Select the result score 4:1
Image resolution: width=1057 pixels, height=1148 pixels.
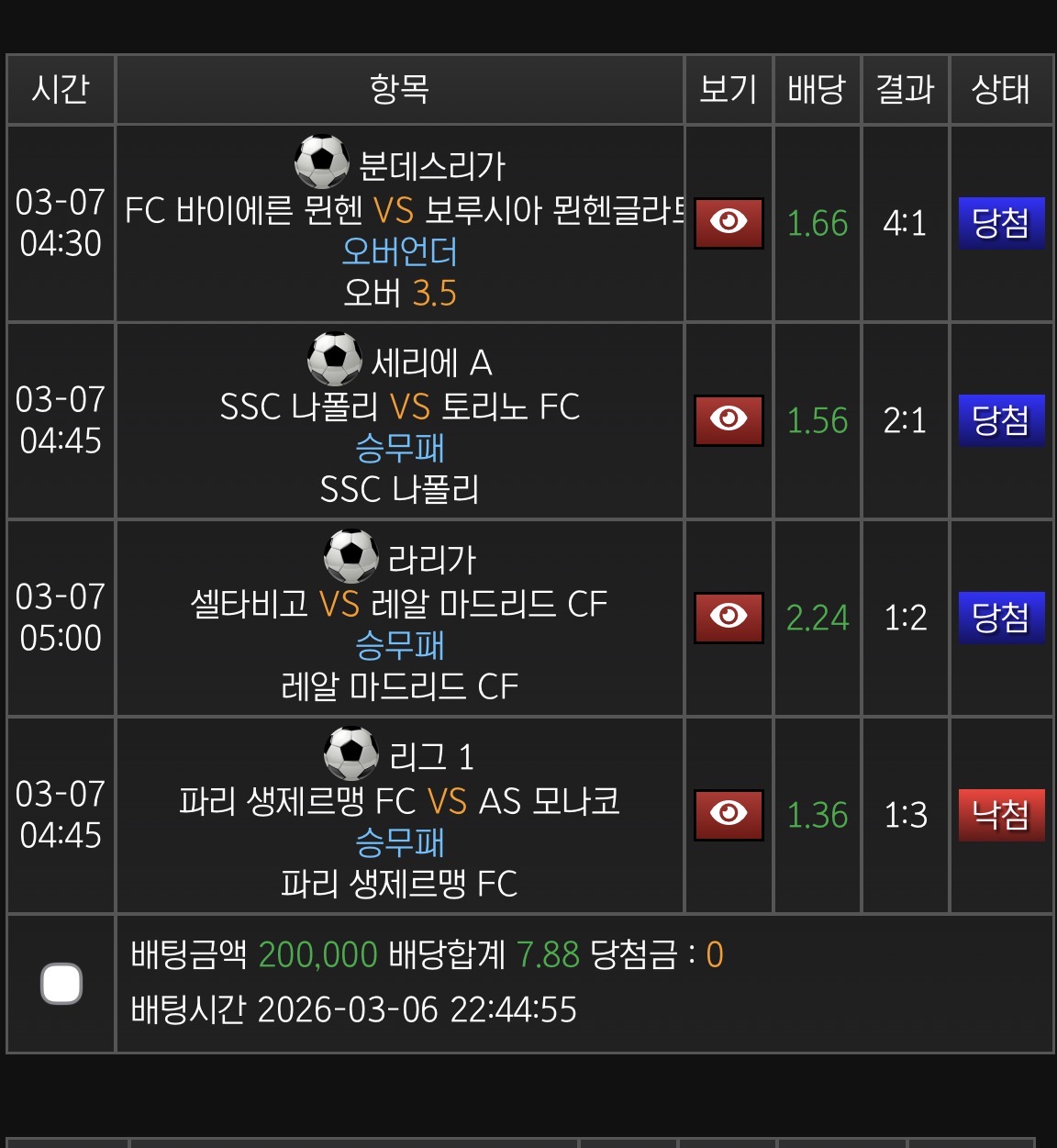[904, 223]
